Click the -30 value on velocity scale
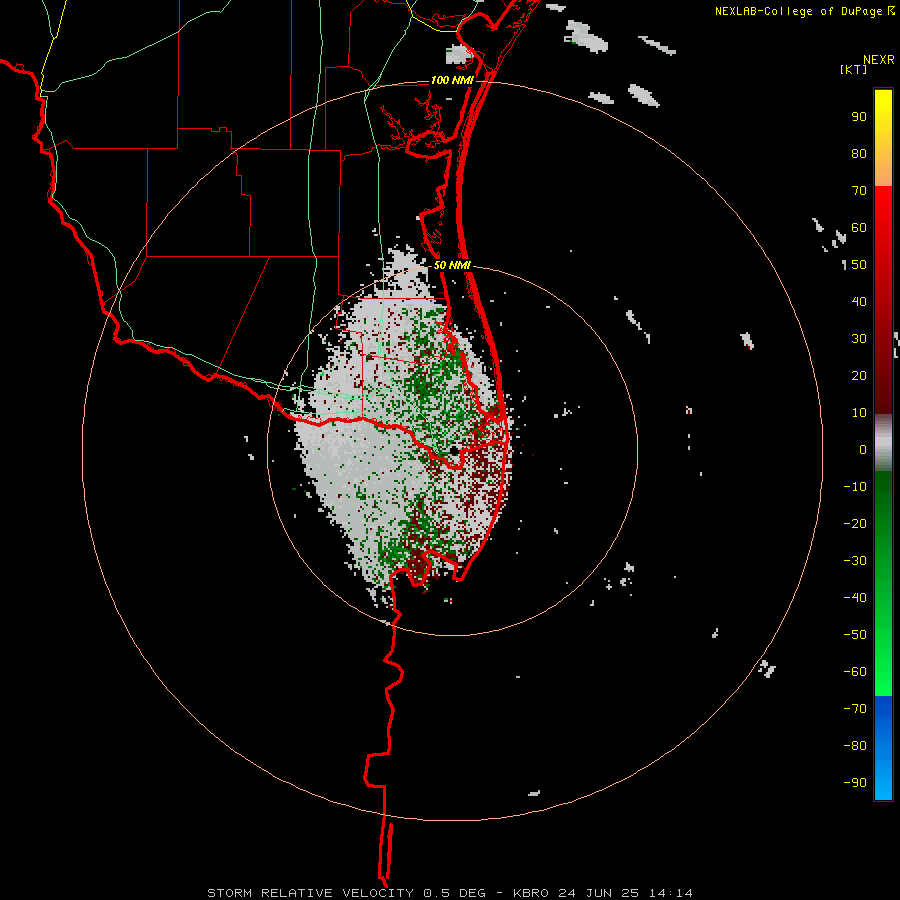Viewport: 900px width, 900px height. coord(855,561)
